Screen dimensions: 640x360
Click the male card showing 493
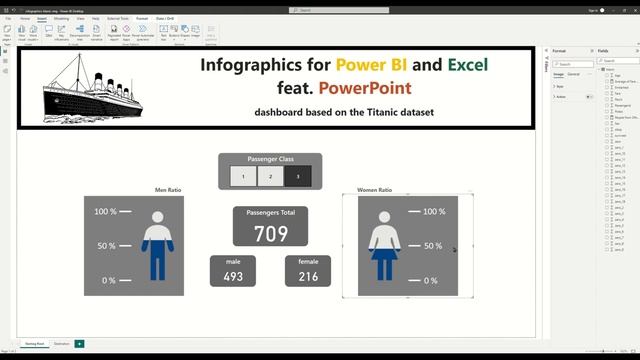click(233, 271)
